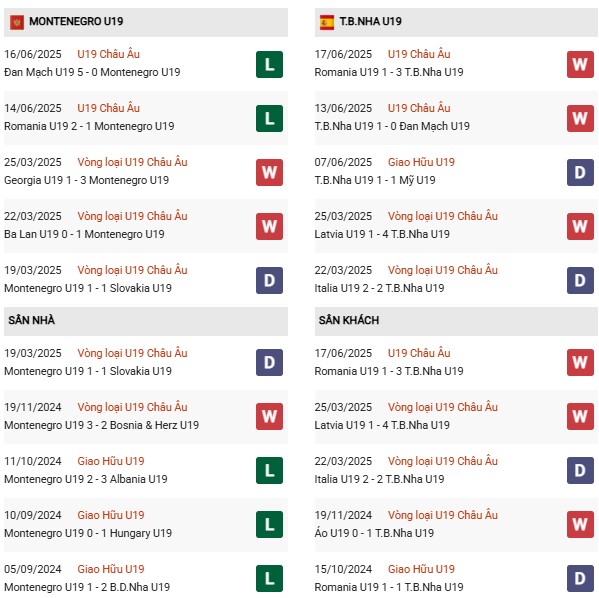Viewport: 599px width, 598px height.
Task: Click W badge for Montenegro 3-2 Bosnia match
Action: [269, 416]
